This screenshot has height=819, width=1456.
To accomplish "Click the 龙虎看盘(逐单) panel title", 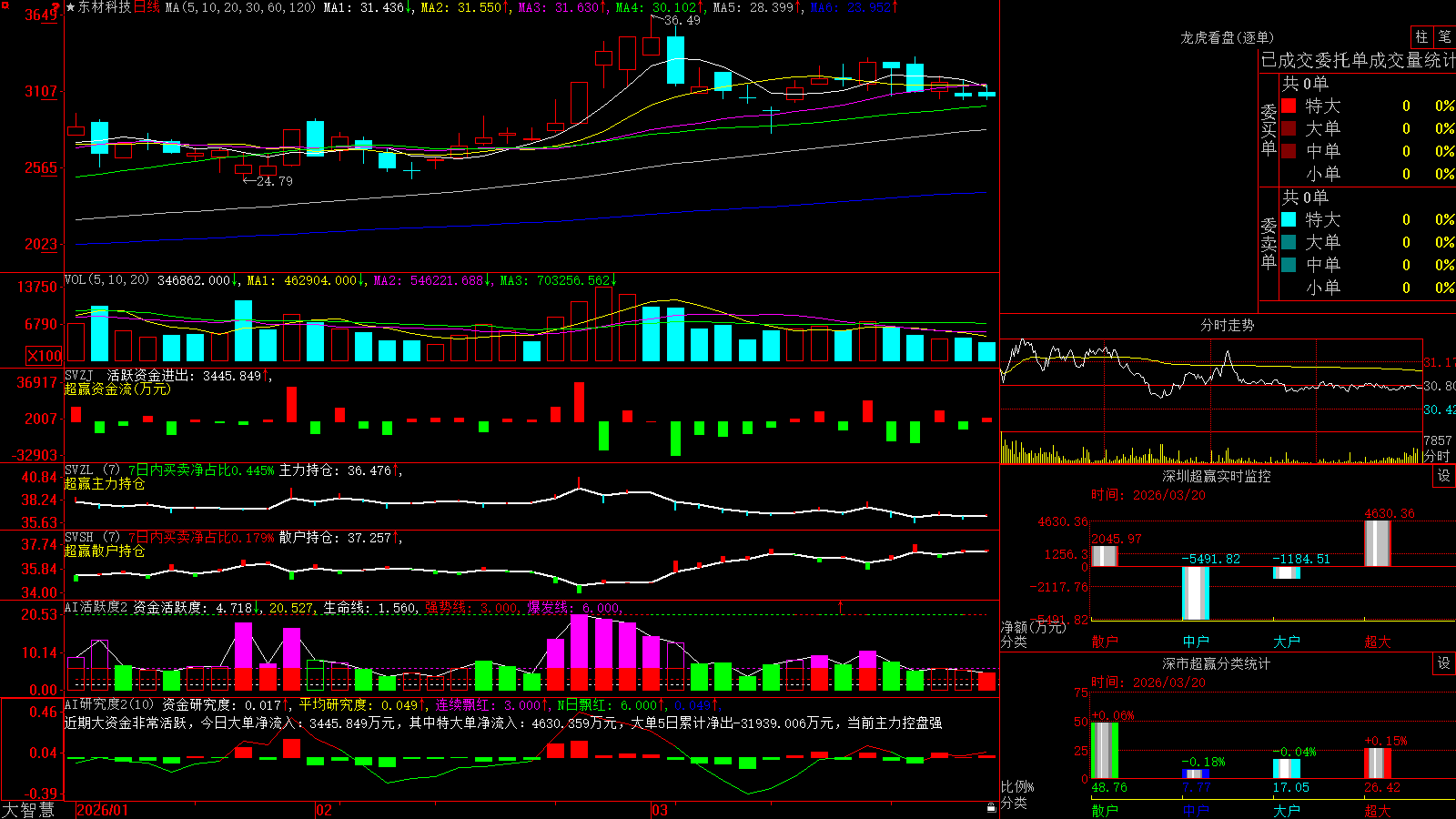I will tap(1227, 37).
